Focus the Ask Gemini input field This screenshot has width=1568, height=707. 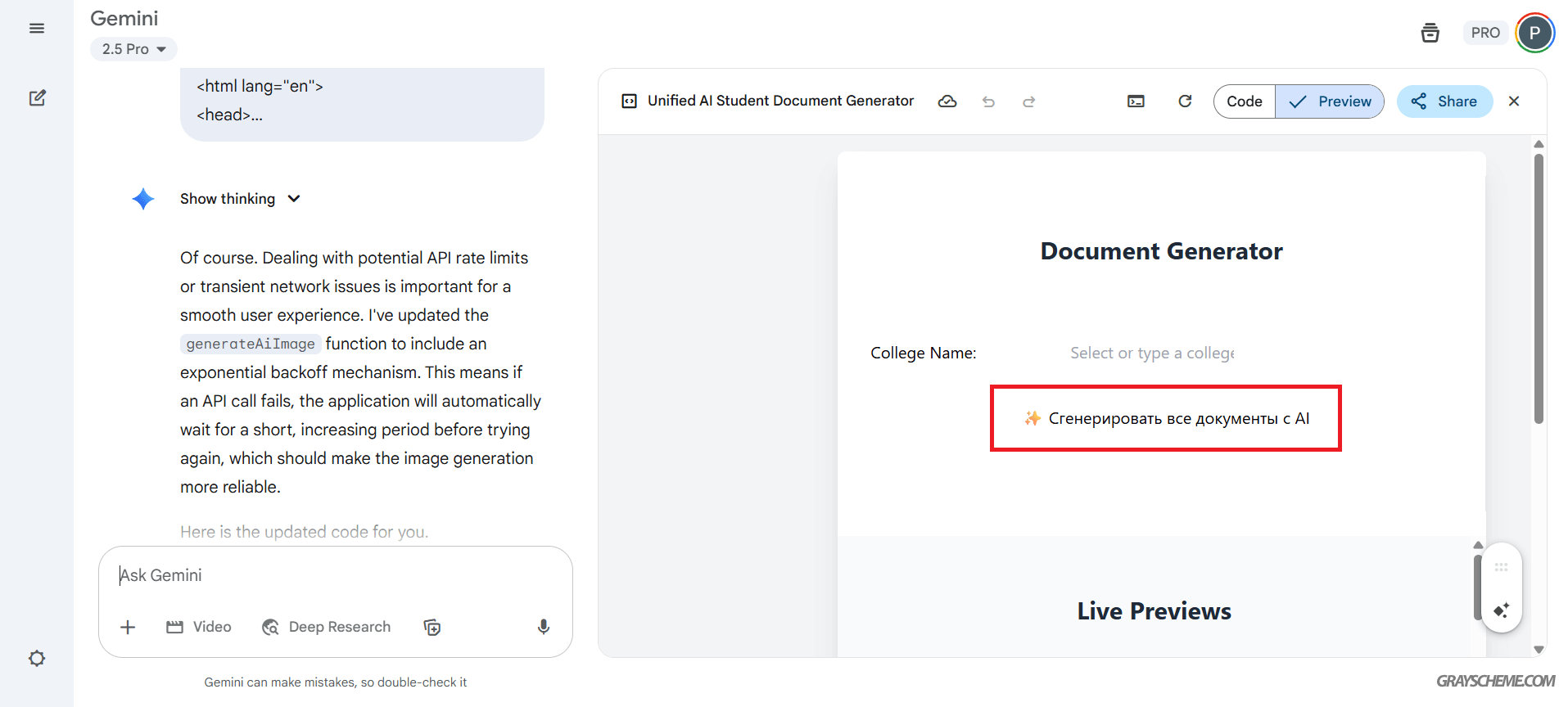click(x=334, y=575)
